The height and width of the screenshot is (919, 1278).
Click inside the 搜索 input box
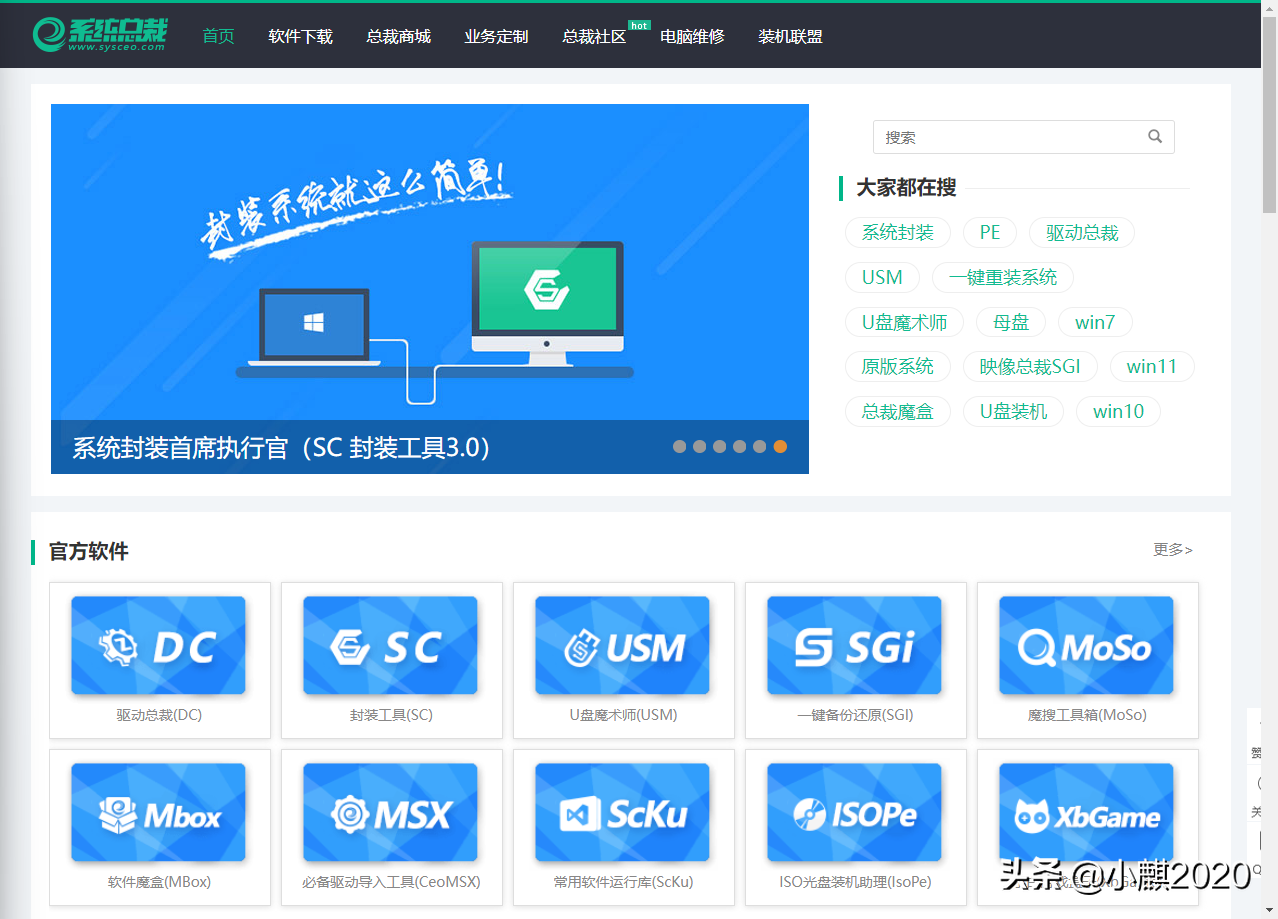[x=1000, y=136]
